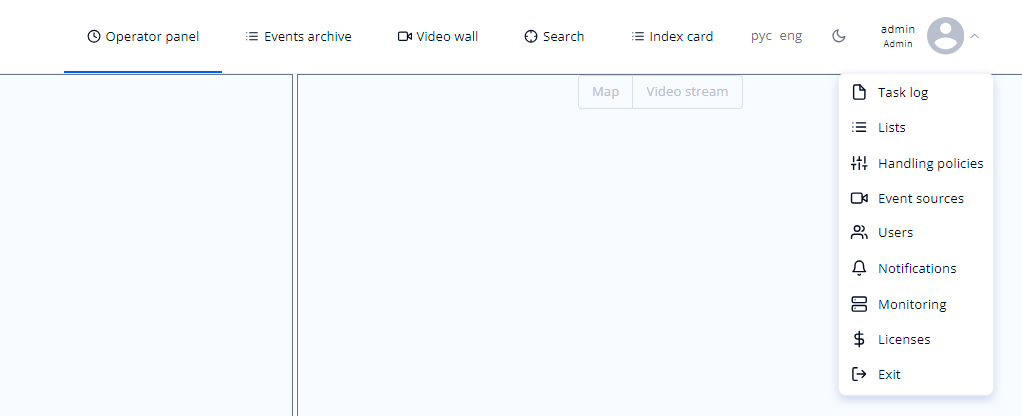Click the Exit logout arrow icon
The image size is (1022, 416).
[859, 374]
